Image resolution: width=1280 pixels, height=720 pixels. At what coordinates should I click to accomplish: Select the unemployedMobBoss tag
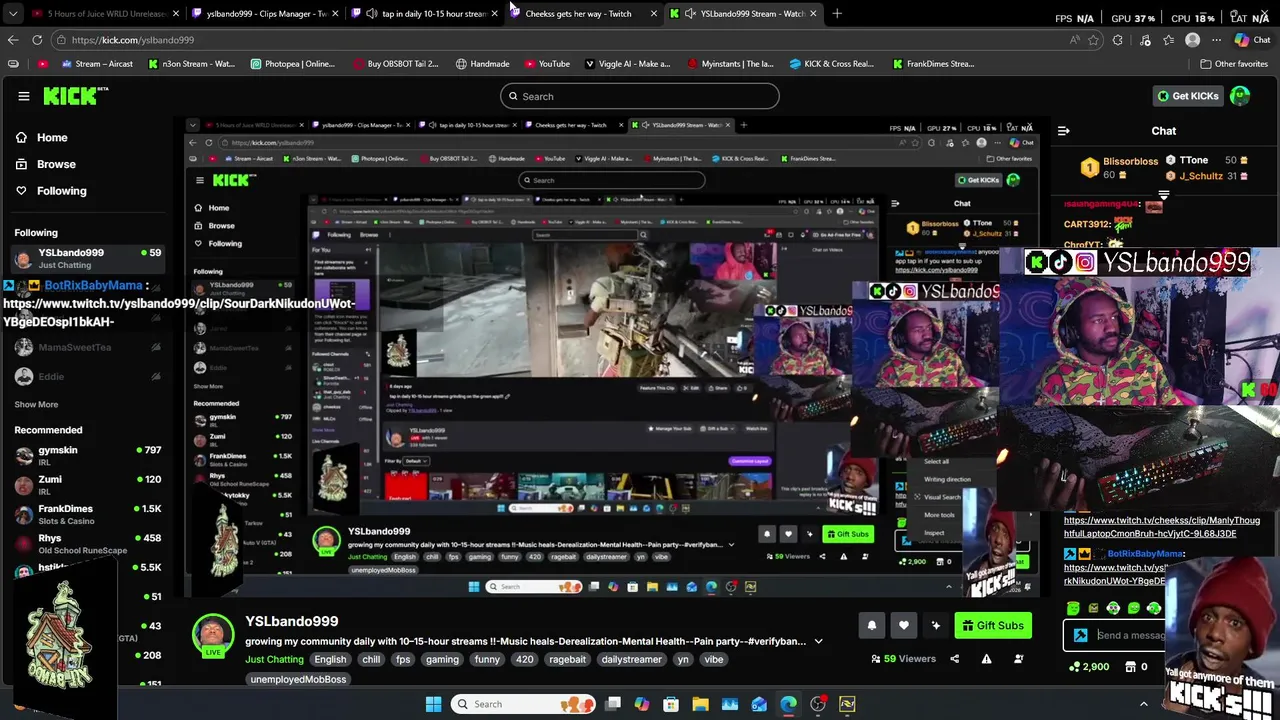click(x=298, y=680)
